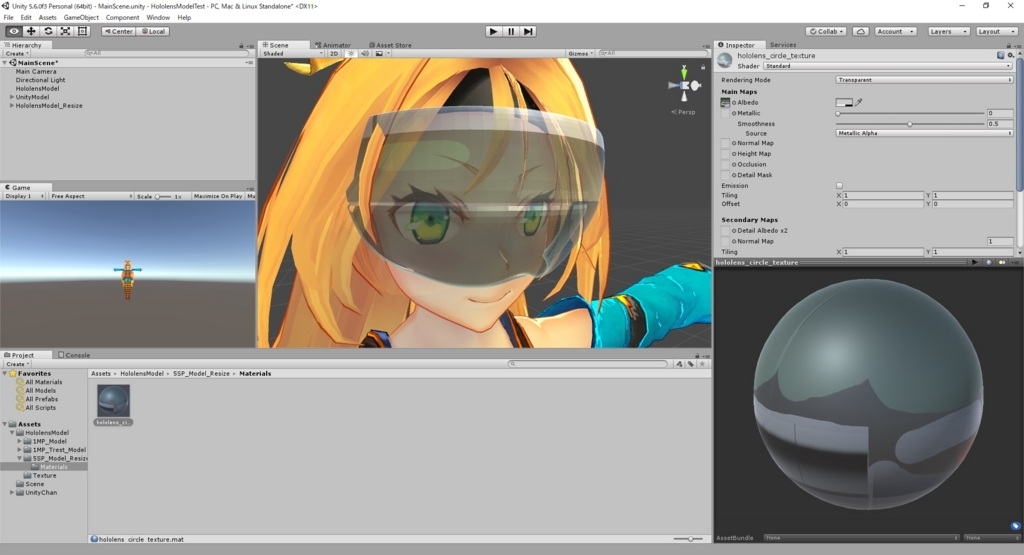Switch to the Services tab
The height and width of the screenshot is (555, 1024).
pos(782,45)
